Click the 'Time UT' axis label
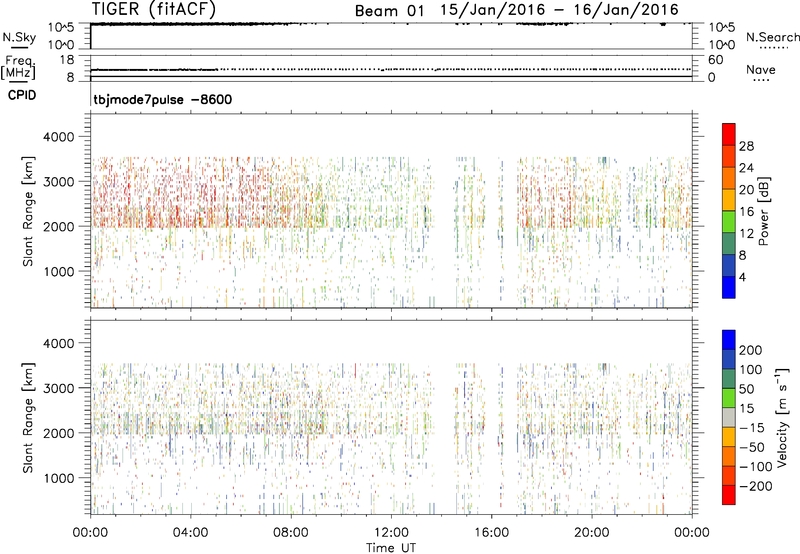The image size is (800, 554). click(x=391, y=548)
